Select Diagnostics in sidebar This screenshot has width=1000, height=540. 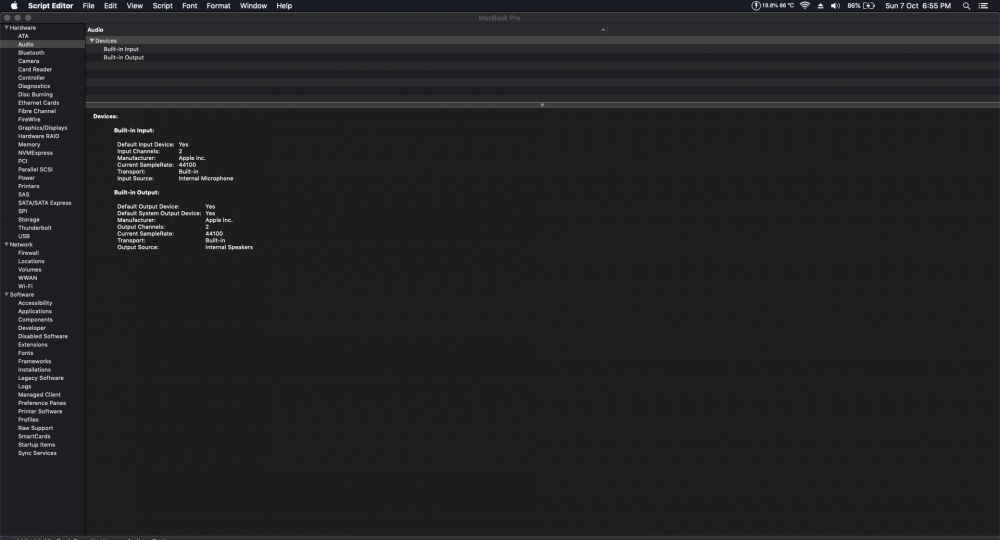(34, 86)
